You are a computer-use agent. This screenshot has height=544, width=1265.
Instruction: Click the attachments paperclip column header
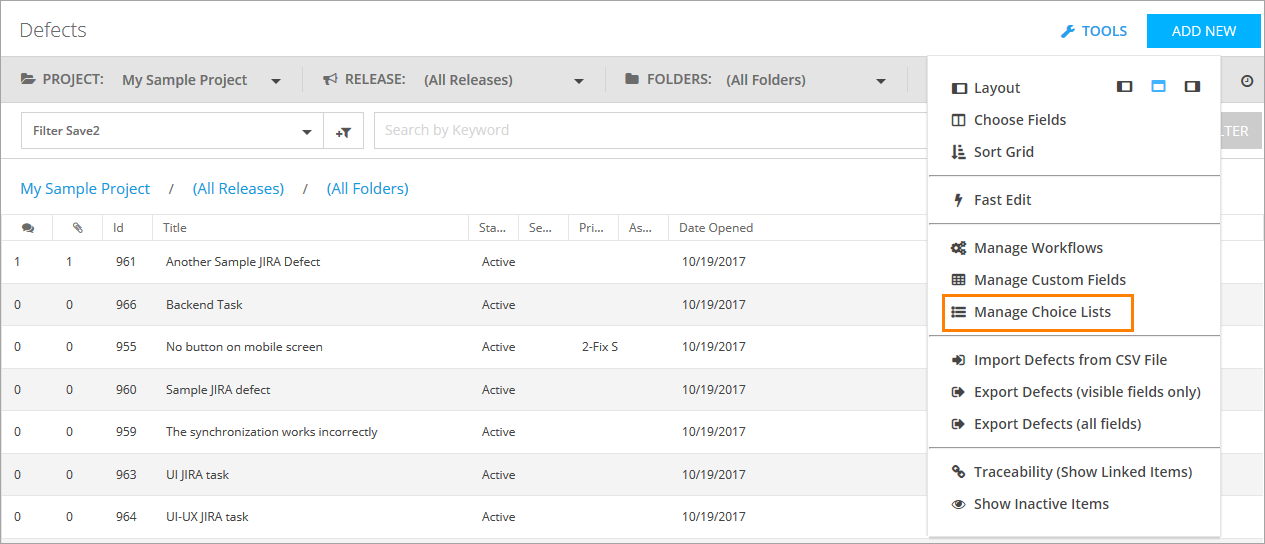coord(77,228)
